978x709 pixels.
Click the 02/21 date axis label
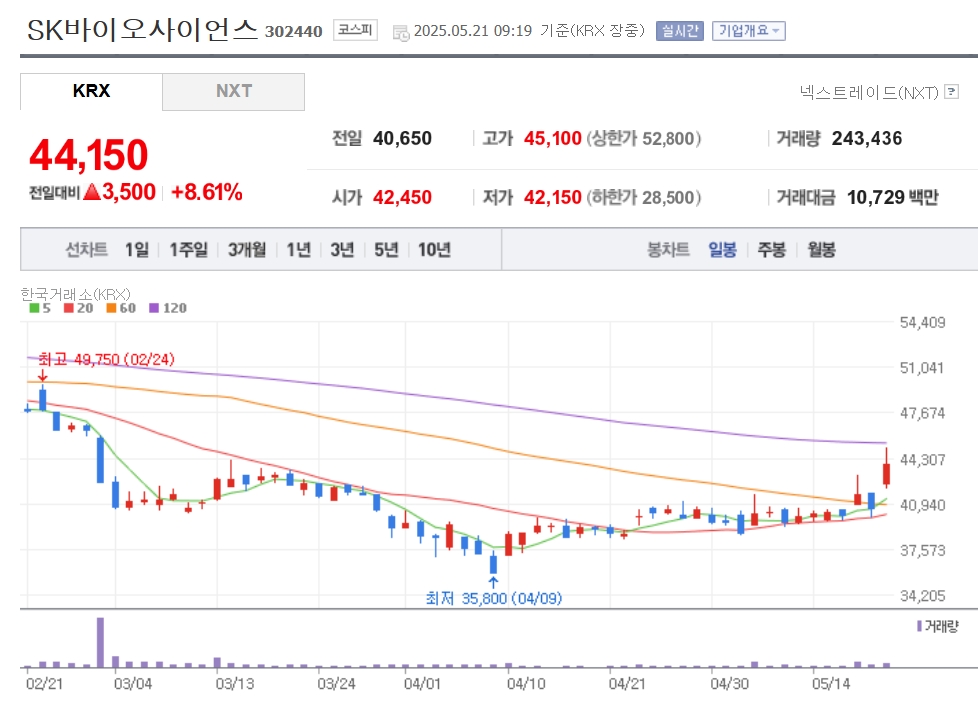tap(44, 683)
